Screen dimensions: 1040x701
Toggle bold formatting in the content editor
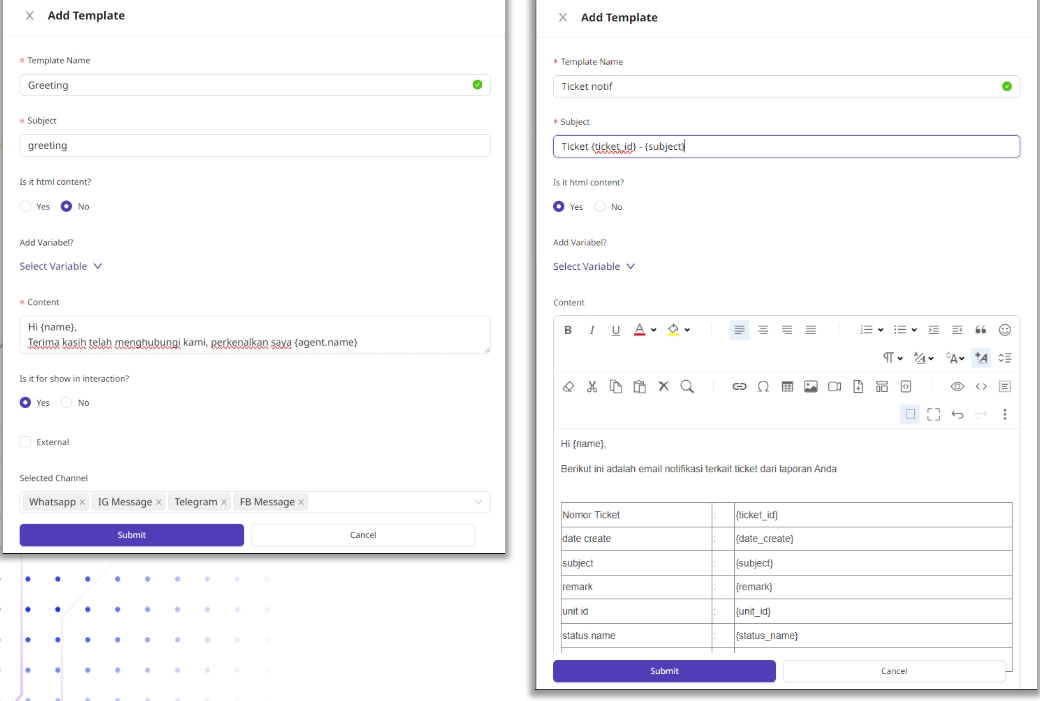click(568, 330)
